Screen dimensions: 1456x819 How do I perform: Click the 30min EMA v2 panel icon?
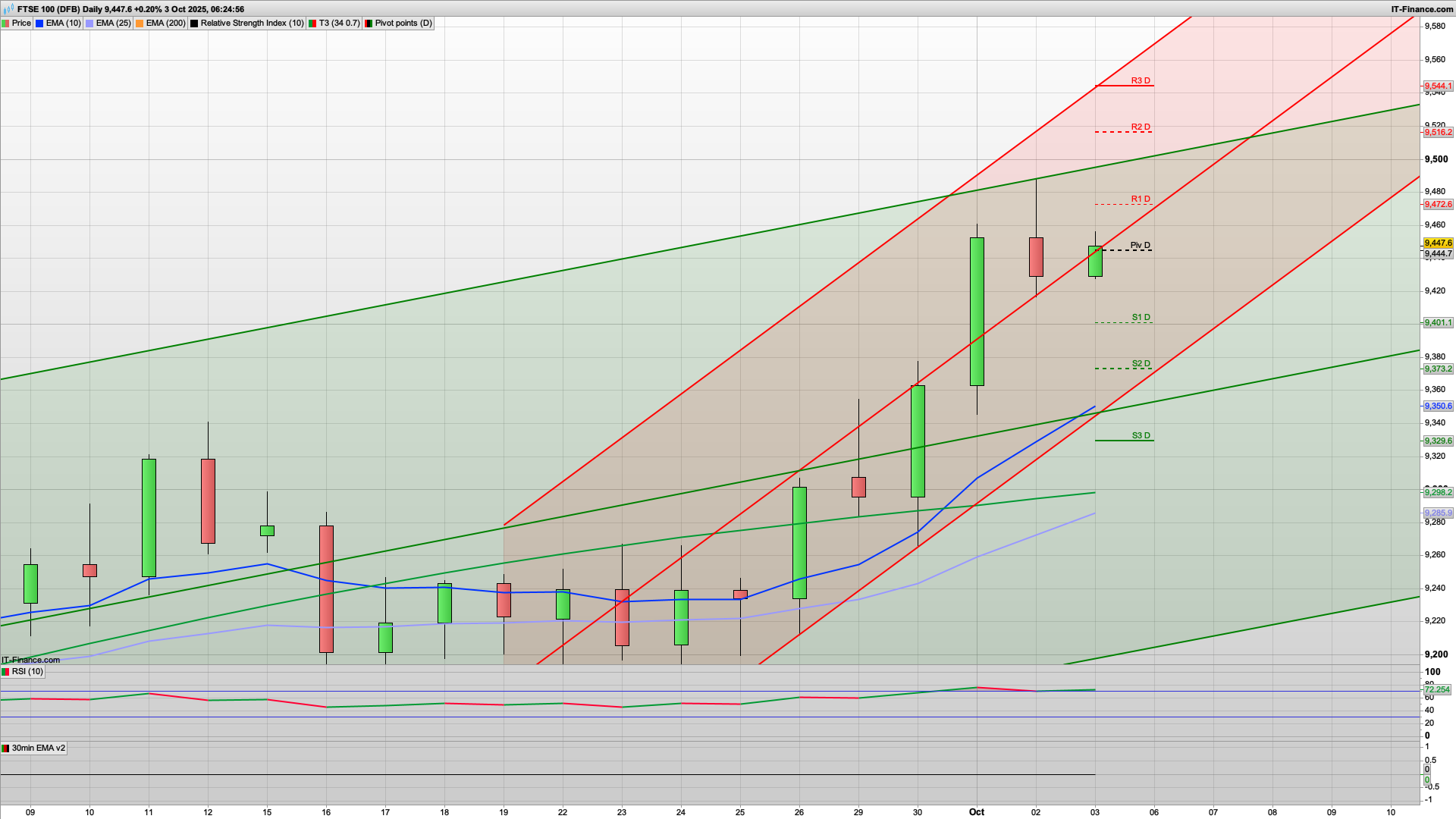pyautogui.click(x=5, y=748)
